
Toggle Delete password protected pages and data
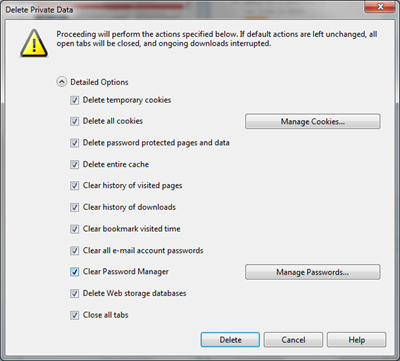[x=74, y=143]
